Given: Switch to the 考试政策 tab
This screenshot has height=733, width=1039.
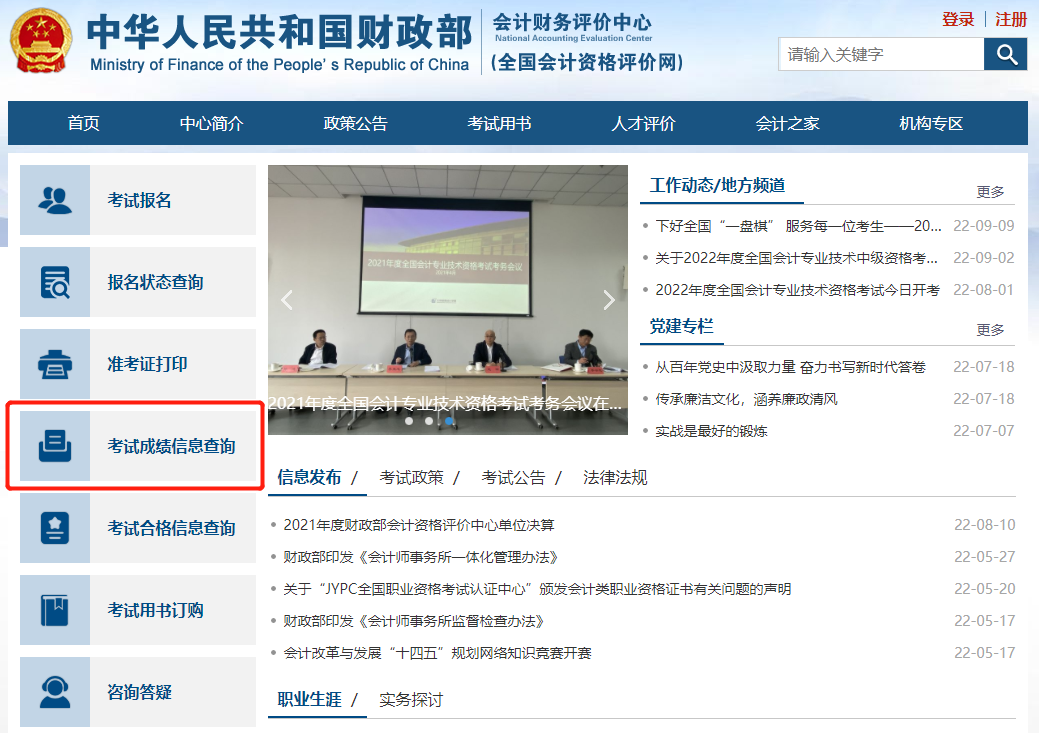Looking at the screenshot, I should click(411, 477).
